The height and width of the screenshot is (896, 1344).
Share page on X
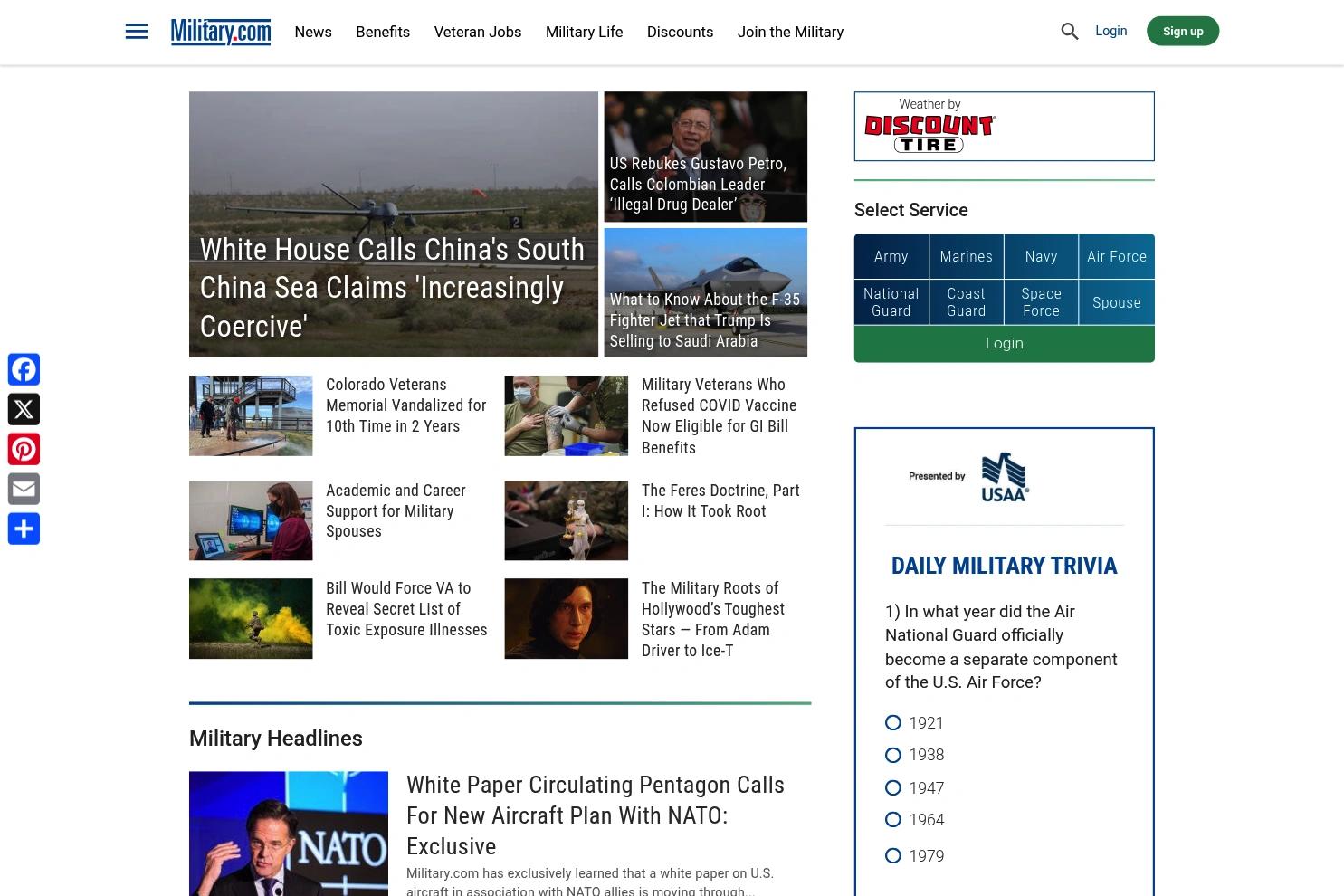[24, 409]
